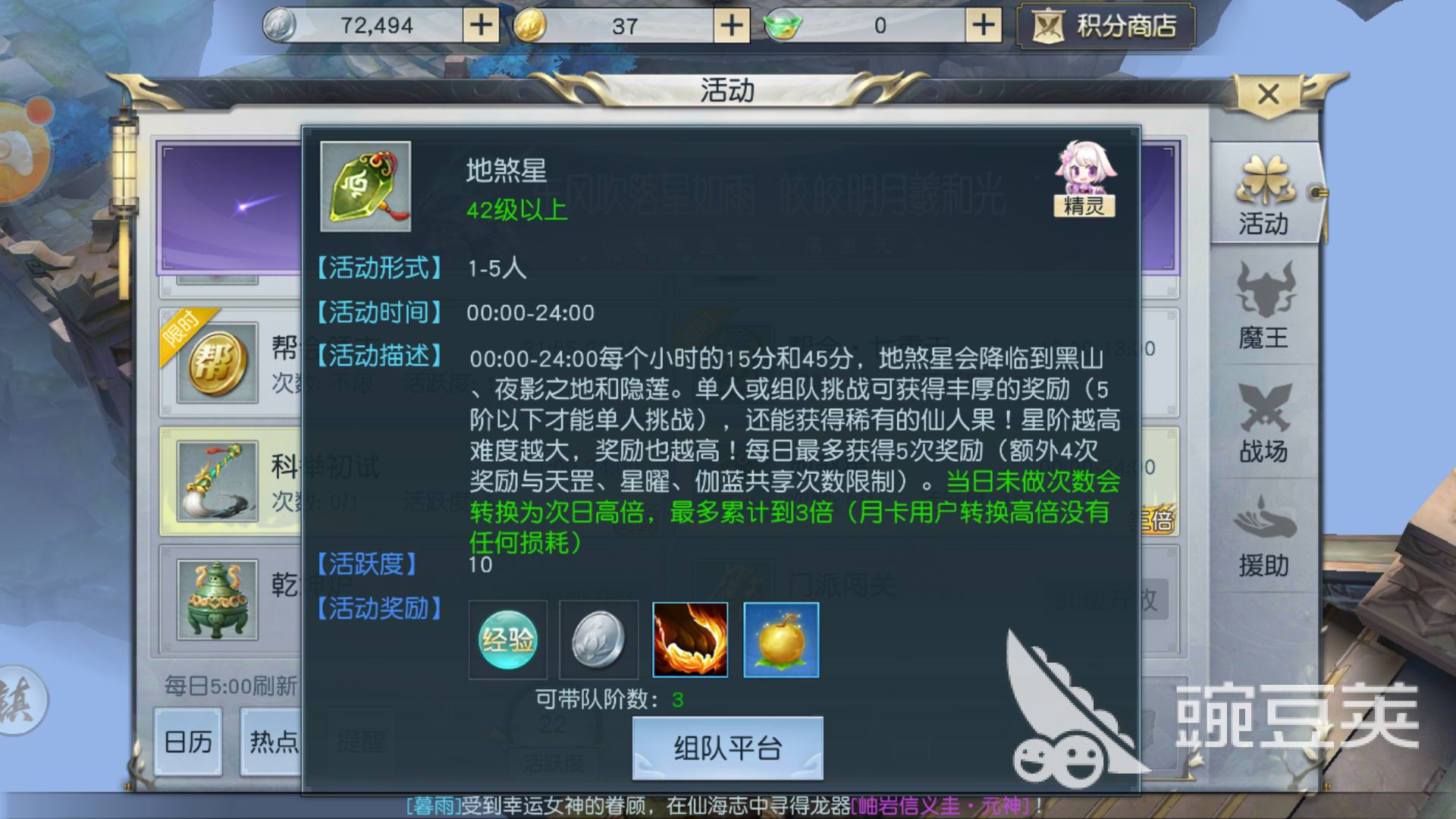The image size is (1456, 819).
Task: Add jade ingots with plus button
Action: 984,26
